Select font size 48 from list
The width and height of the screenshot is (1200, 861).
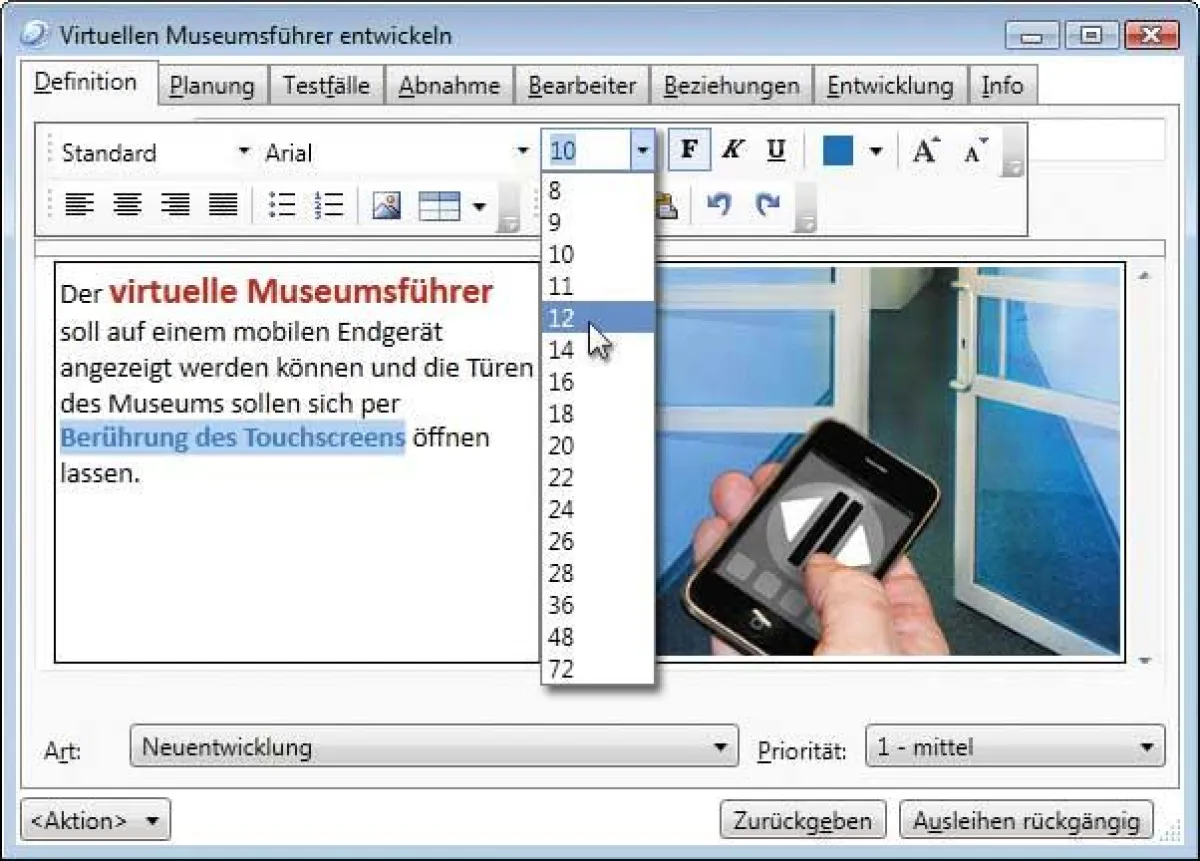(598, 638)
